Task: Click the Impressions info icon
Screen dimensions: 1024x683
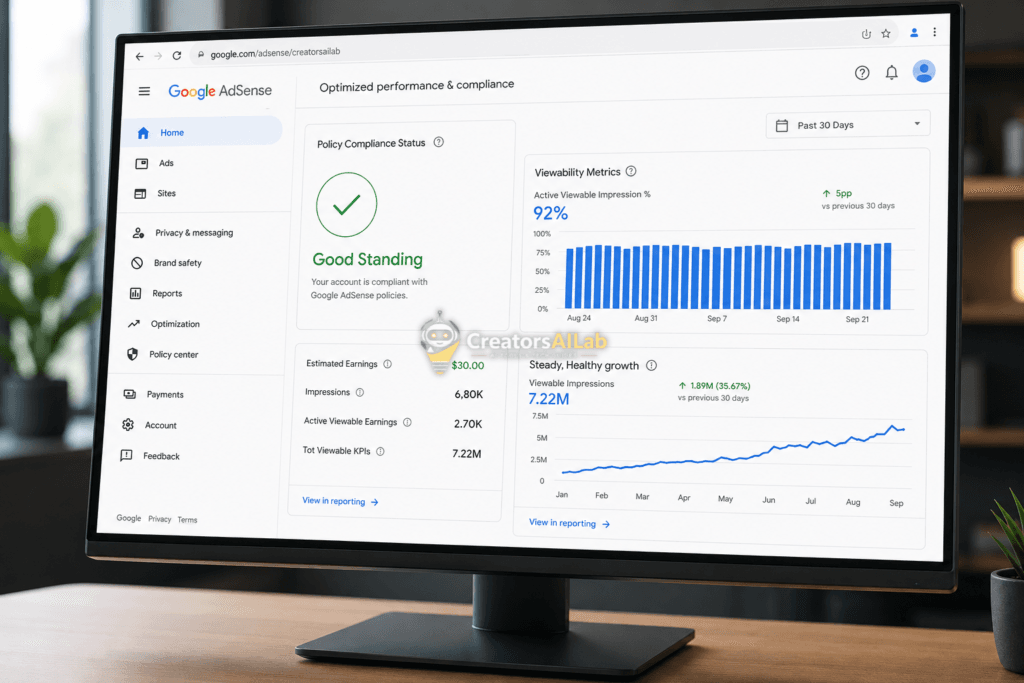Action: coord(360,392)
